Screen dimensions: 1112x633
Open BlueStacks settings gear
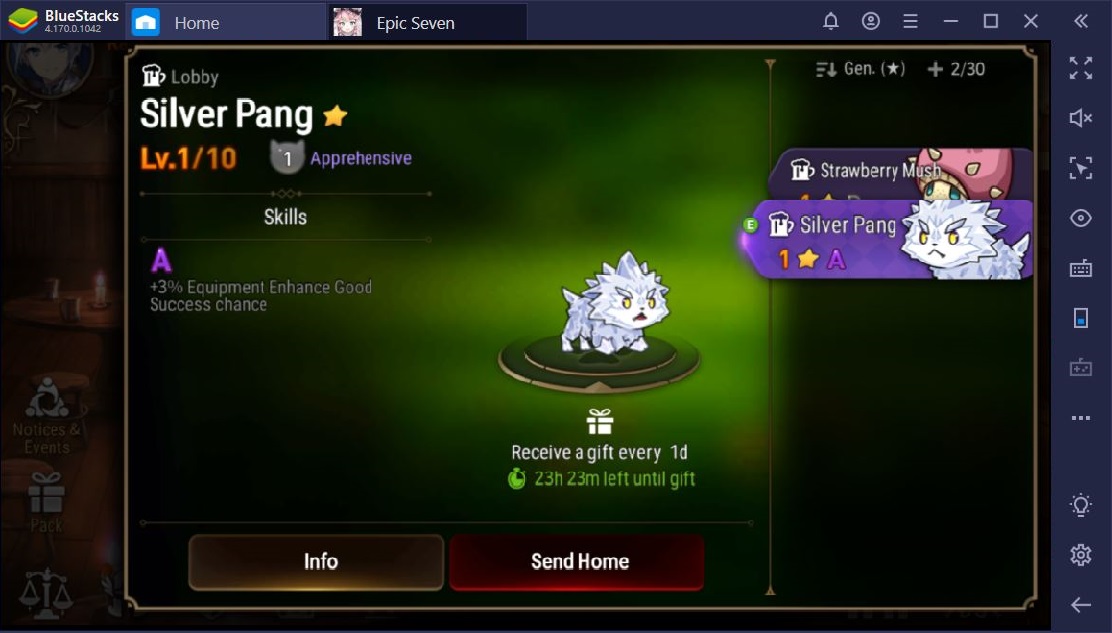(1080, 554)
